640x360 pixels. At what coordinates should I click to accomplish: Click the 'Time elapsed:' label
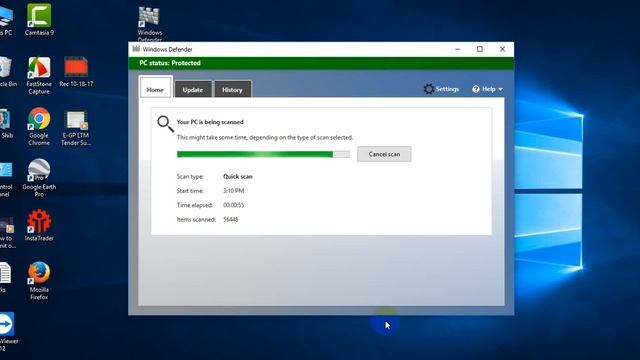(195, 205)
